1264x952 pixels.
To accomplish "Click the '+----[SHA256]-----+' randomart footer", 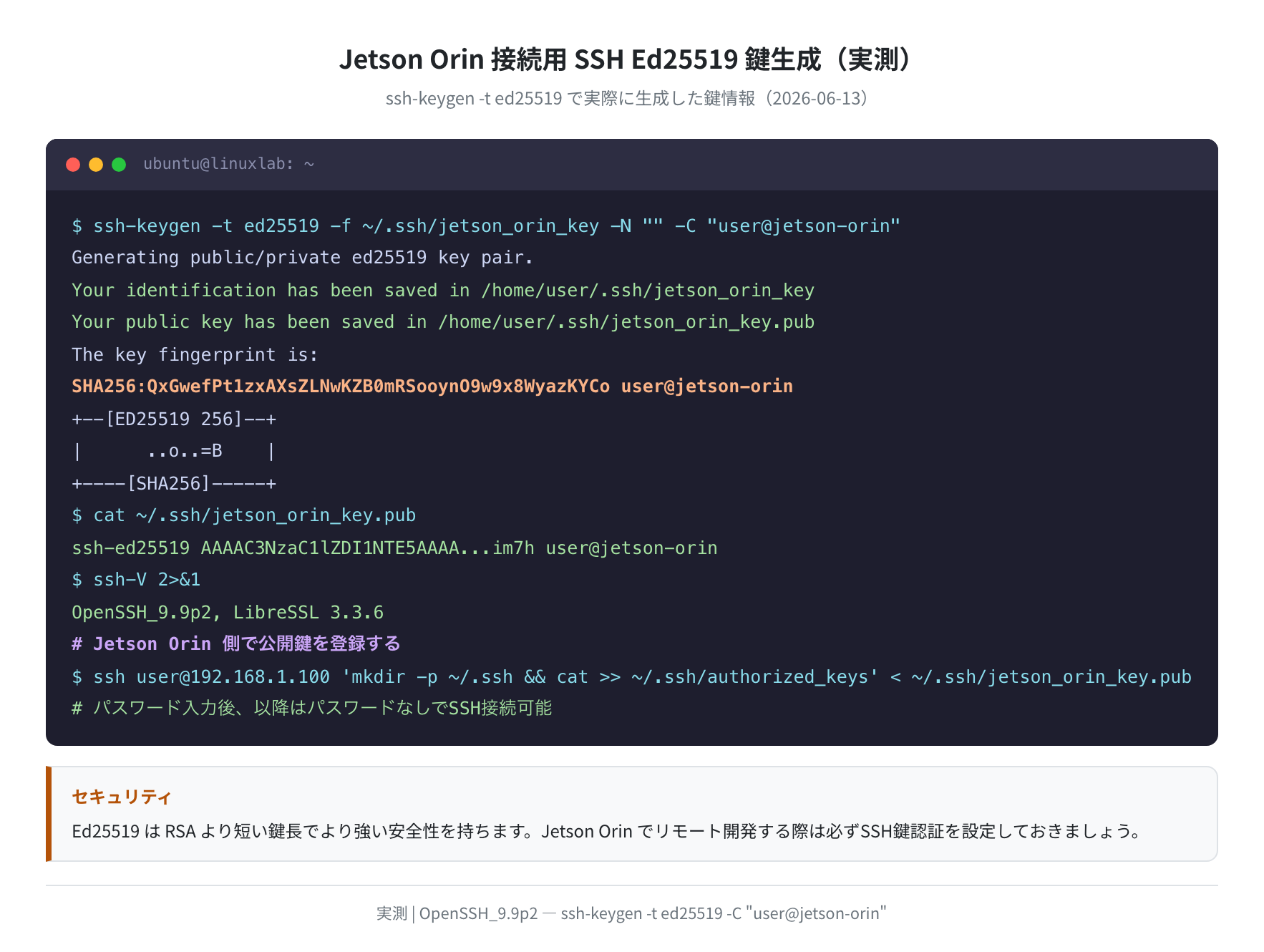I will coord(174,484).
